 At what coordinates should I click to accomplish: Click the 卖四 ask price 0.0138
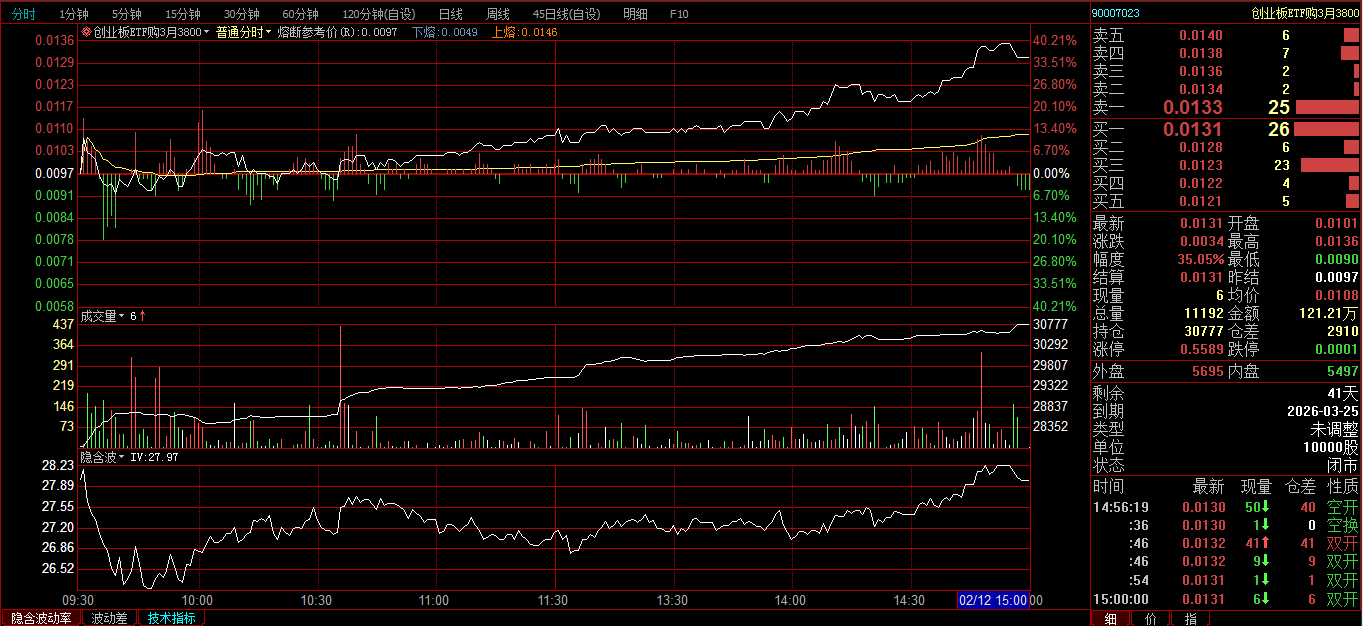pyautogui.click(x=1200, y=53)
